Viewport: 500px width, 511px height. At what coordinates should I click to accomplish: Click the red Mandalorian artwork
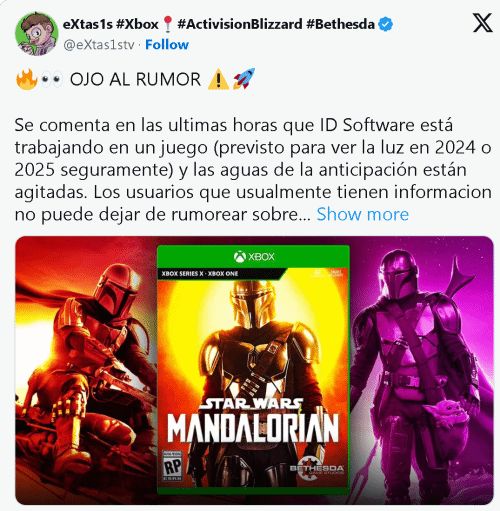coord(86,370)
